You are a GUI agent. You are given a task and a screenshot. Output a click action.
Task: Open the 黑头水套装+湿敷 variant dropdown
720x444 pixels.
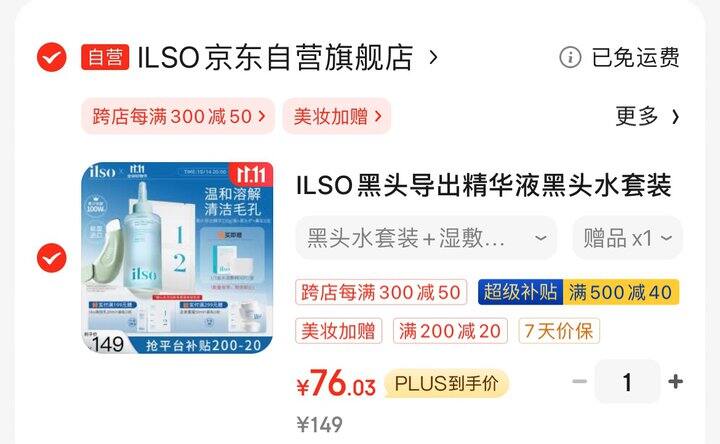pos(426,238)
